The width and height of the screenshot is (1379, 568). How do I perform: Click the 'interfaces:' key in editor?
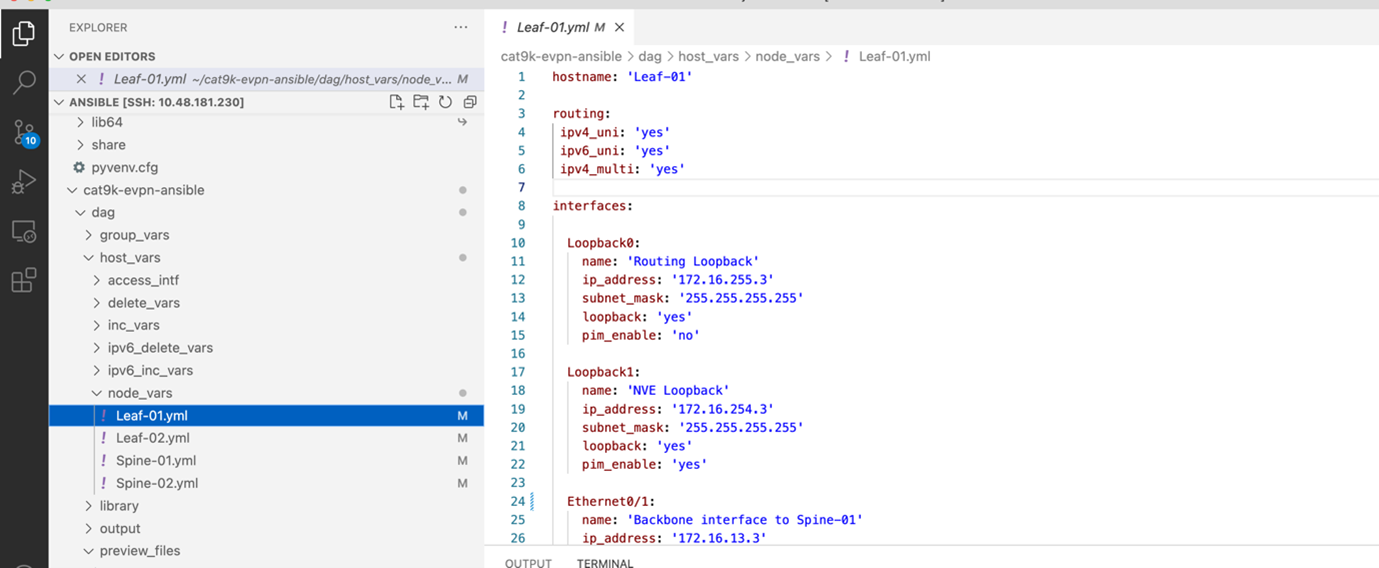click(592, 206)
